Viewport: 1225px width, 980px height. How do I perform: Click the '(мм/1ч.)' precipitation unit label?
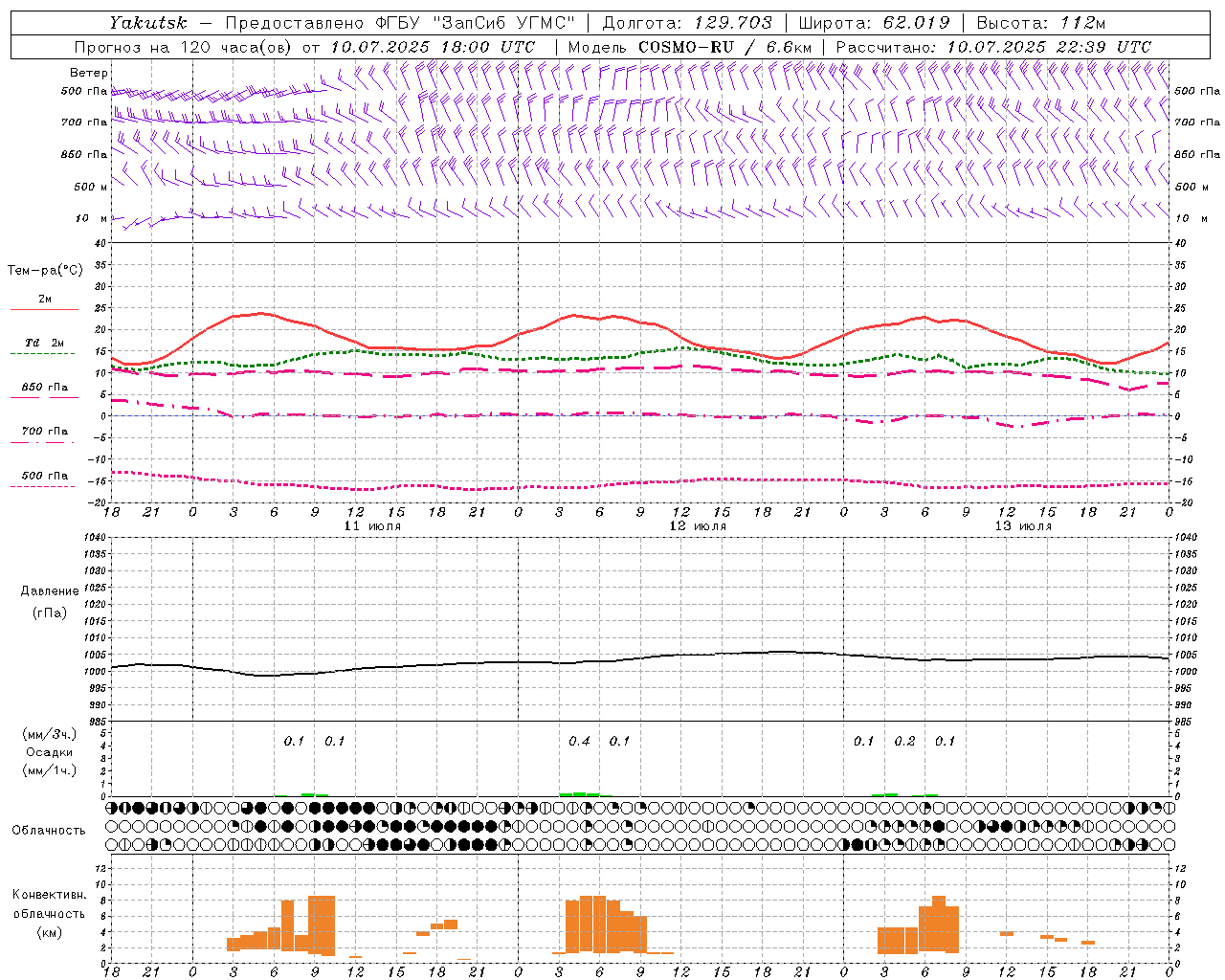tap(50, 770)
